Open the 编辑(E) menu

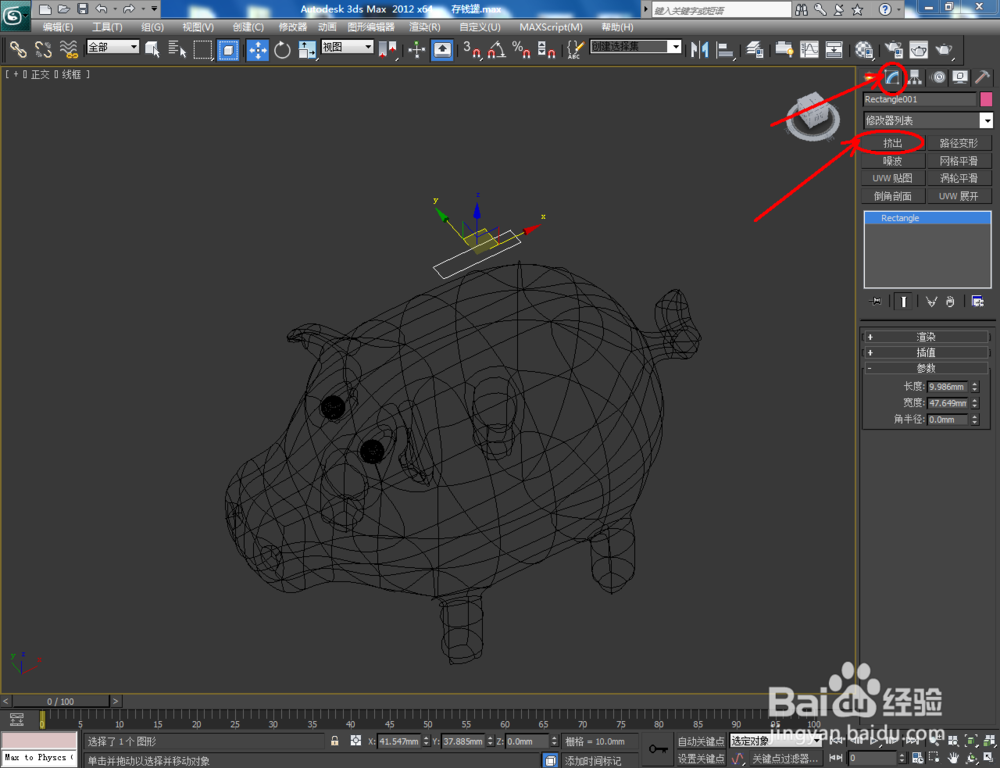[x=58, y=27]
